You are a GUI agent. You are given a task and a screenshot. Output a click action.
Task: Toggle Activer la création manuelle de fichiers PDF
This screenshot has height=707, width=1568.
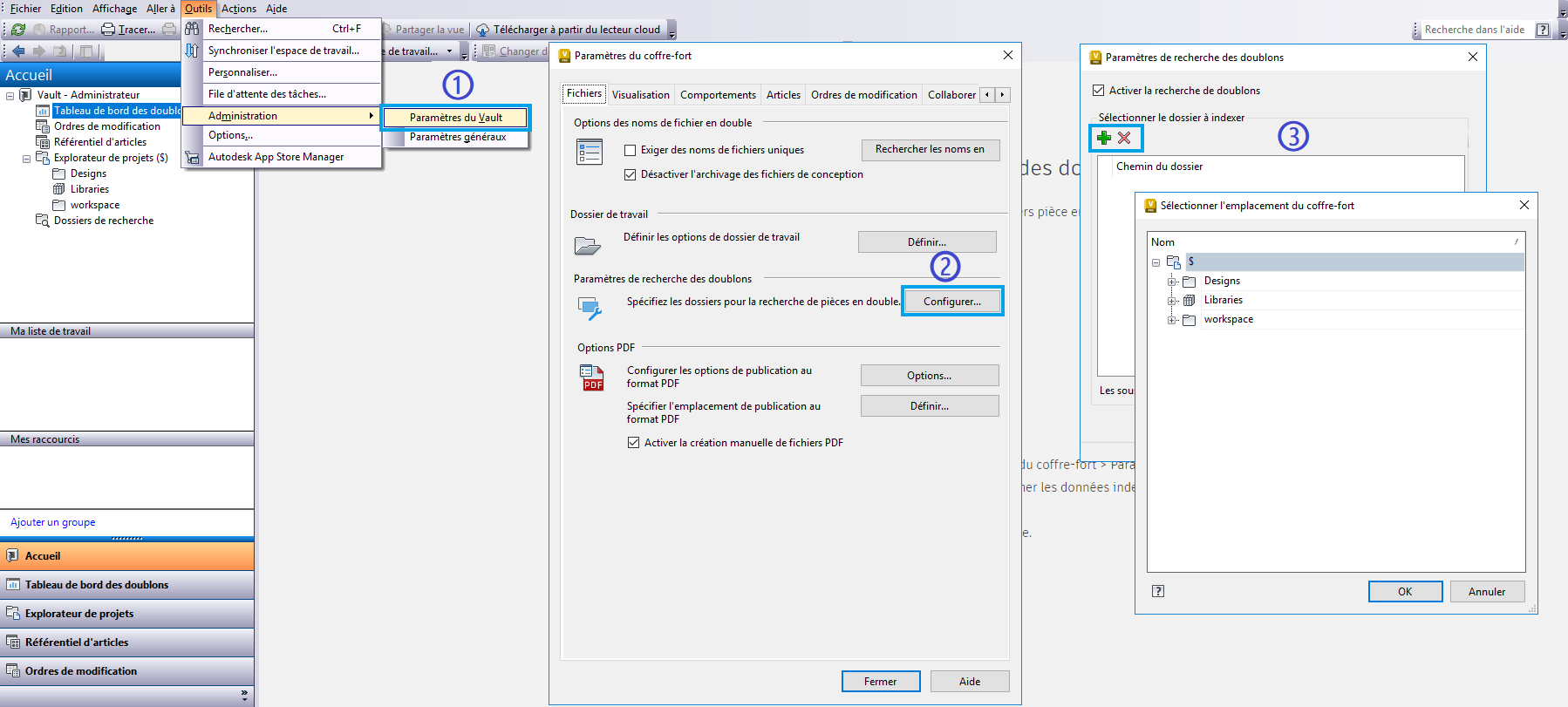[x=634, y=443]
